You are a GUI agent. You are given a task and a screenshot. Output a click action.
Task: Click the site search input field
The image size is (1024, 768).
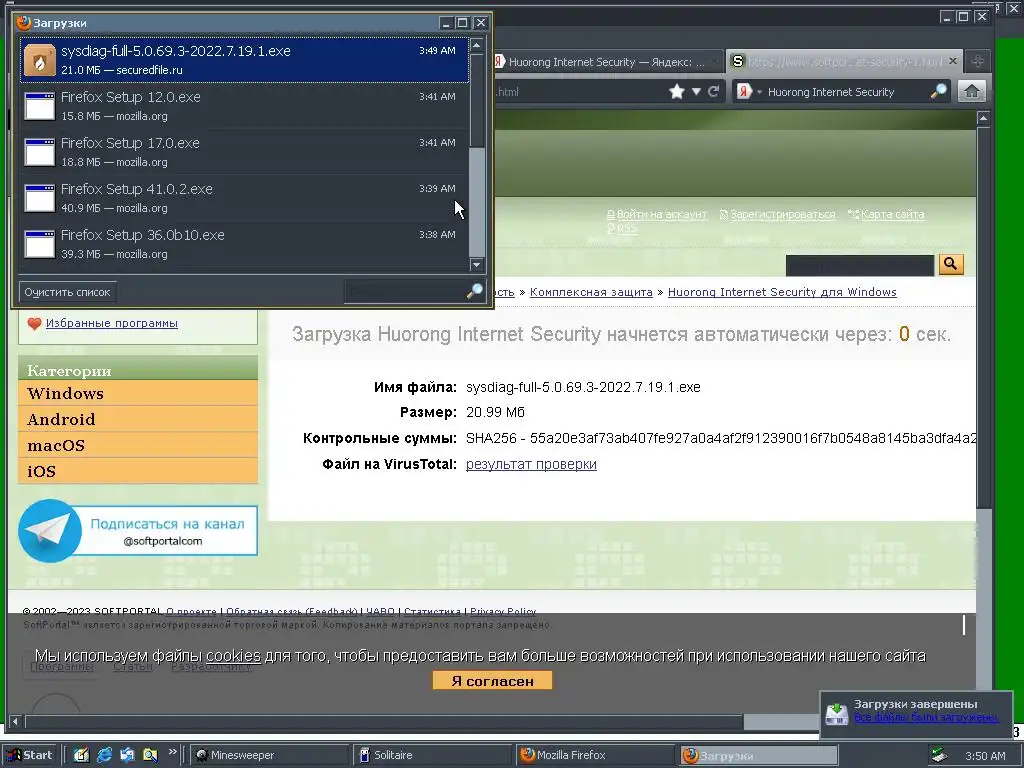pos(859,265)
